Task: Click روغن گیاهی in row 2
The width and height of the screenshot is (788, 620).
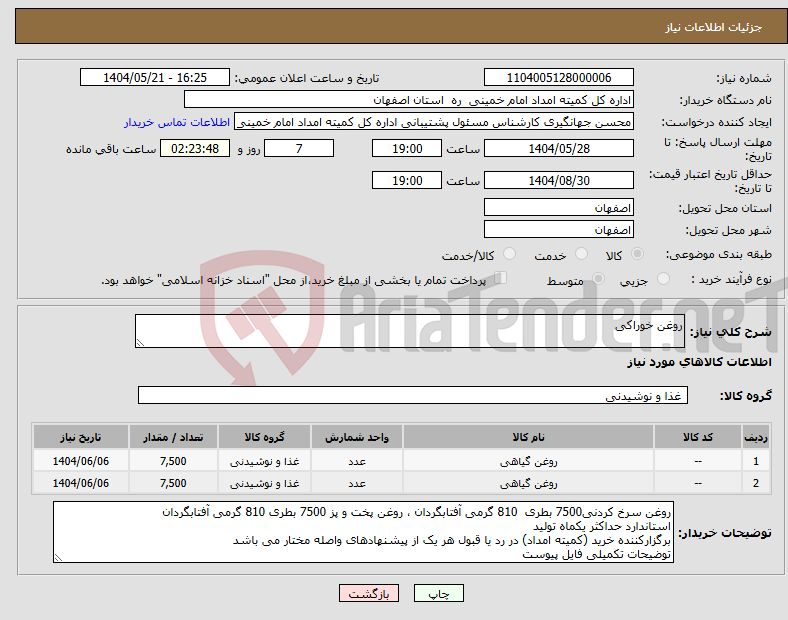Action: coord(528,483)
